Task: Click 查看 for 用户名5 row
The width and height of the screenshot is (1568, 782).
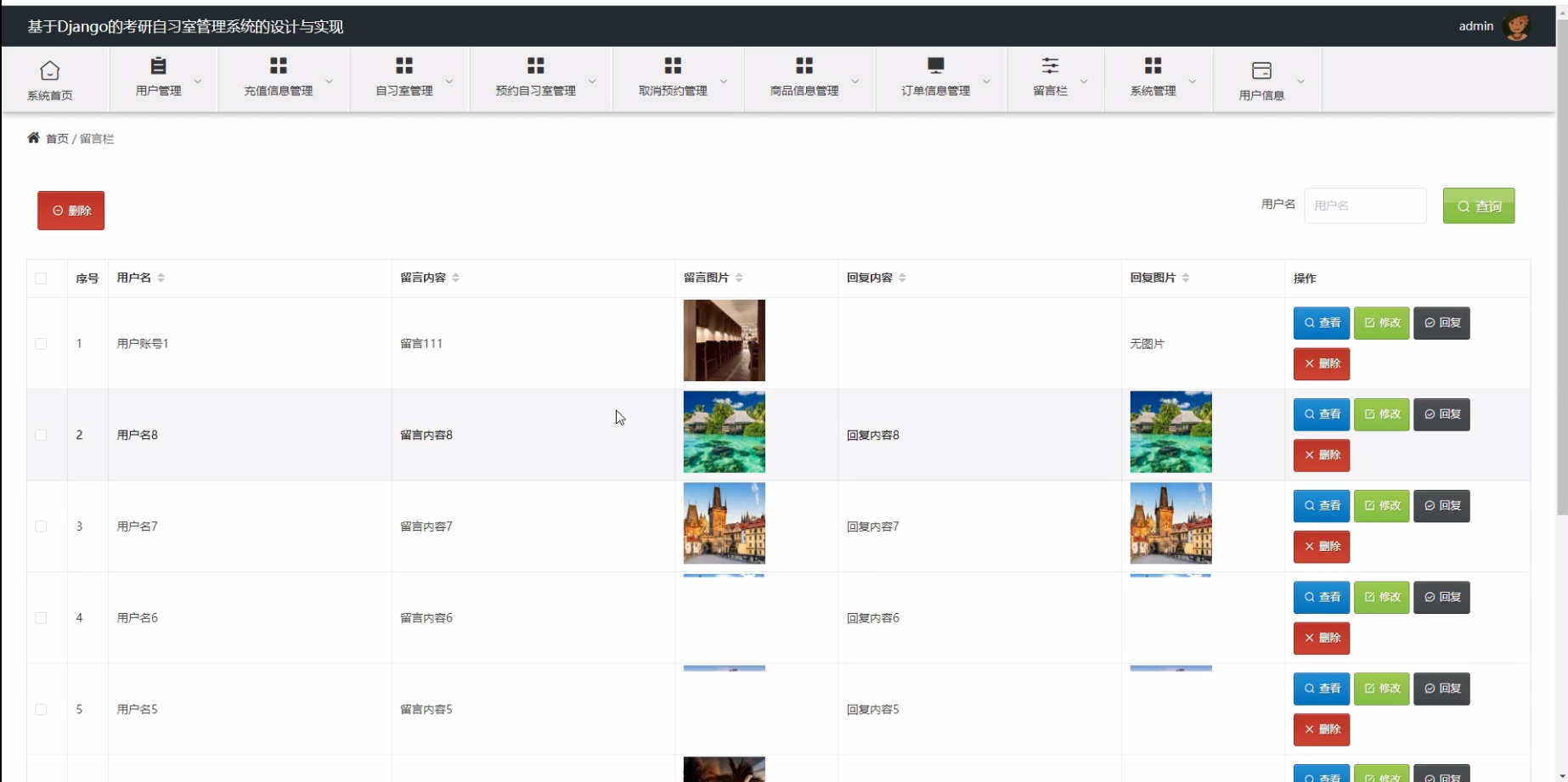Action: click(1322, 689)
